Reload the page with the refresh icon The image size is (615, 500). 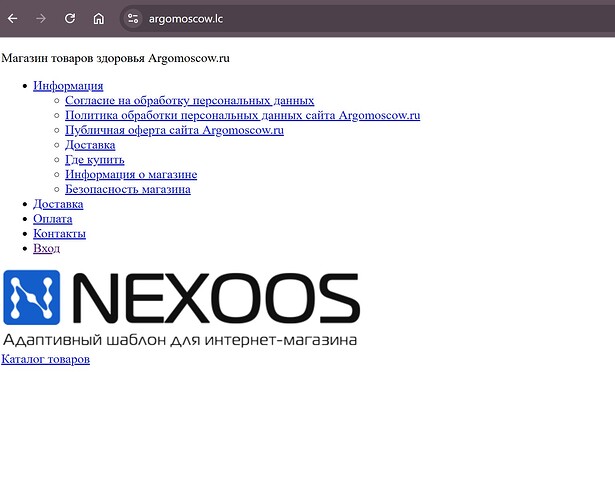pos(70,18)
